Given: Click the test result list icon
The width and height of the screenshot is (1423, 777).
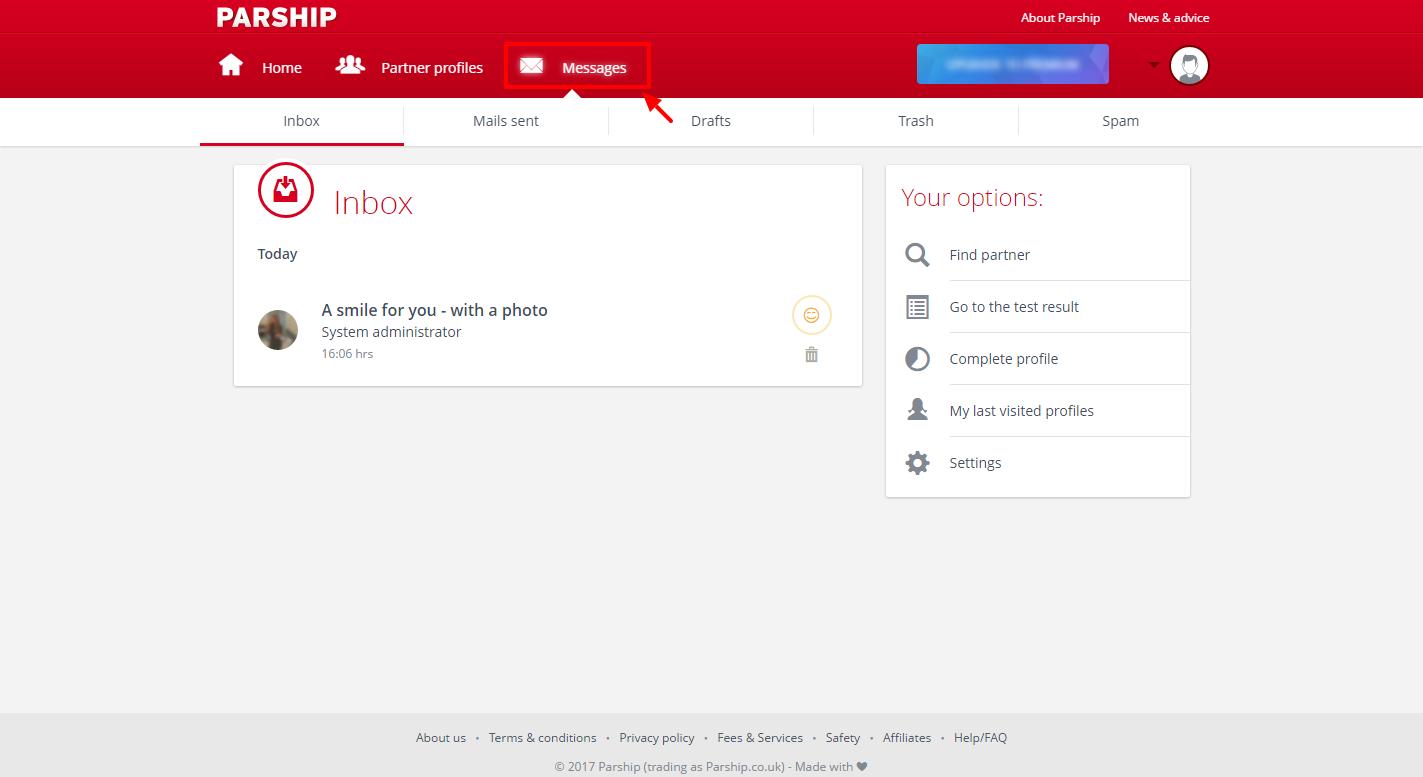Looking at the screenshot, I should 917,307.
